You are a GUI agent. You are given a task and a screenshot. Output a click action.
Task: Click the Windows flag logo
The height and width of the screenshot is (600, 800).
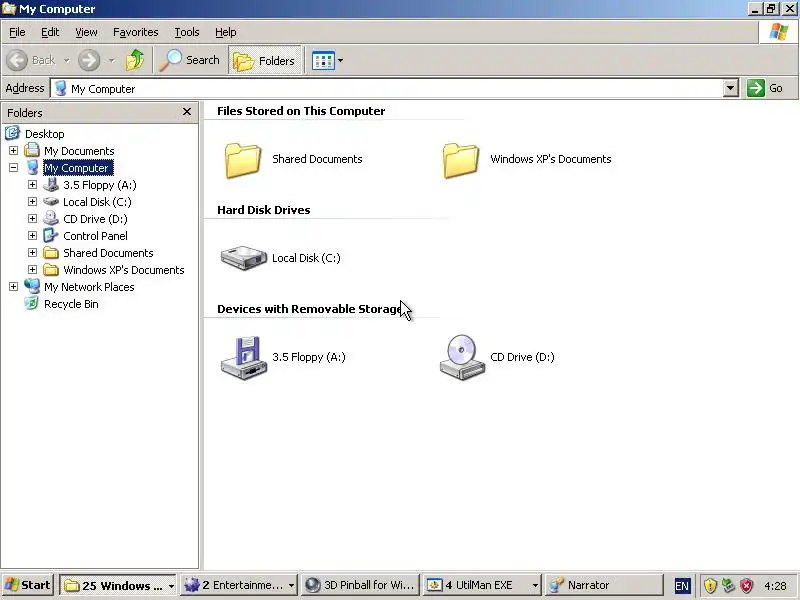[779, 32]
